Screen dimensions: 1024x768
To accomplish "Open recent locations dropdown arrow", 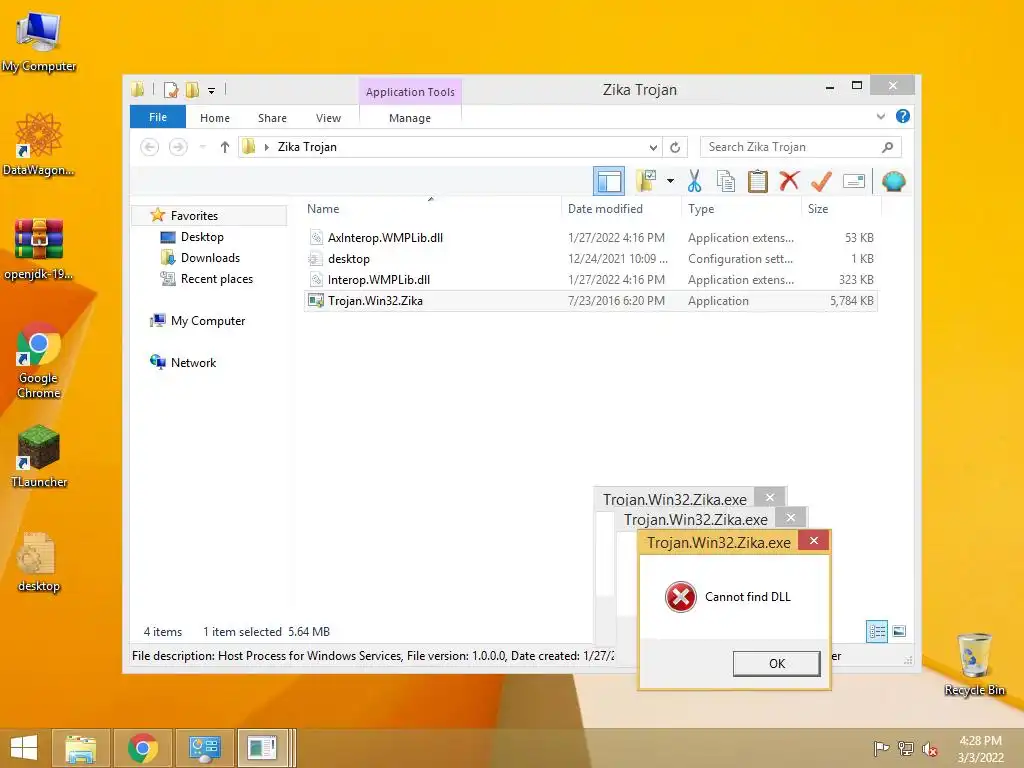I will tap(202, 147).
